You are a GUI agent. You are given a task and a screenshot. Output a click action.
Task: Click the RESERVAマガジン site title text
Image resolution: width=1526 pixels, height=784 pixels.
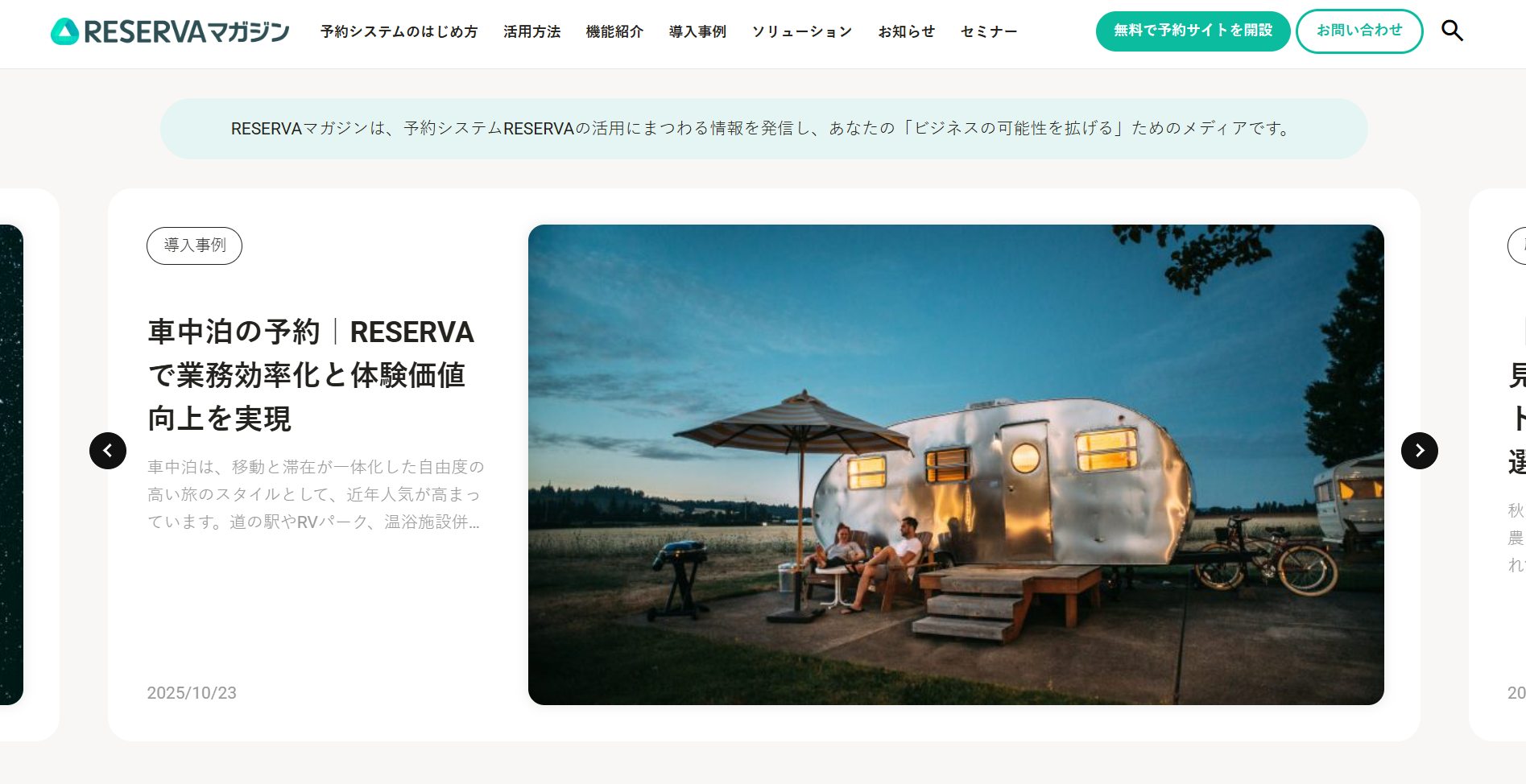coord(187,32)
